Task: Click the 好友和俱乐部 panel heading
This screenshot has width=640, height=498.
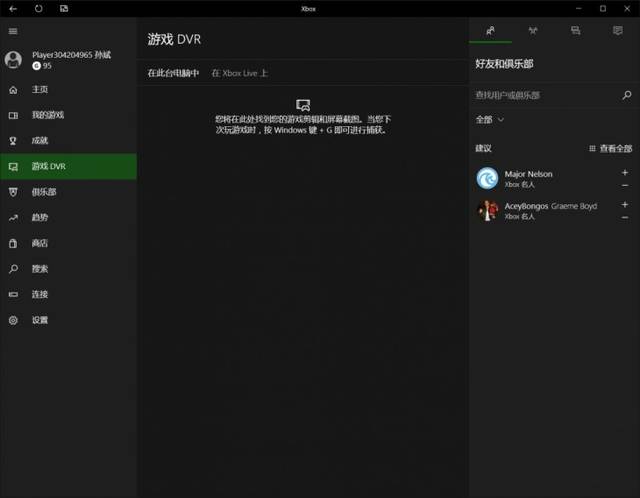Action: click(504, 64)
